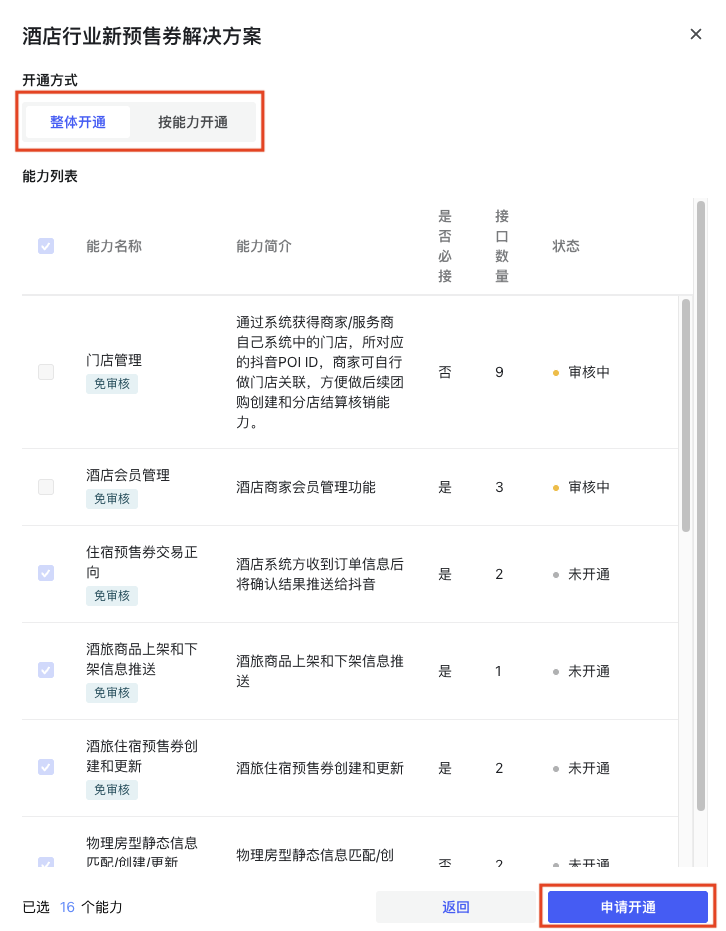Check the 酒店会员管理 row checkbox
This screenshot has width=726, height=931.
point(46,487)
